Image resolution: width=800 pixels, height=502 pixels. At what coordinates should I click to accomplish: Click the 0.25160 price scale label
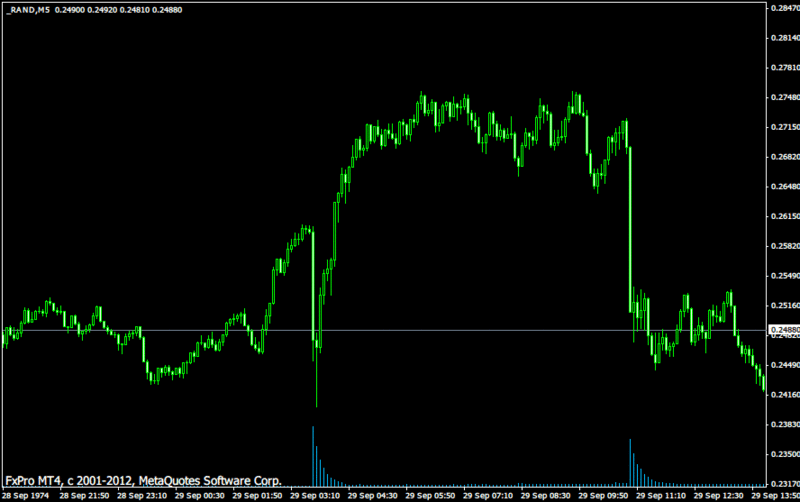click(x=785, y=305)
